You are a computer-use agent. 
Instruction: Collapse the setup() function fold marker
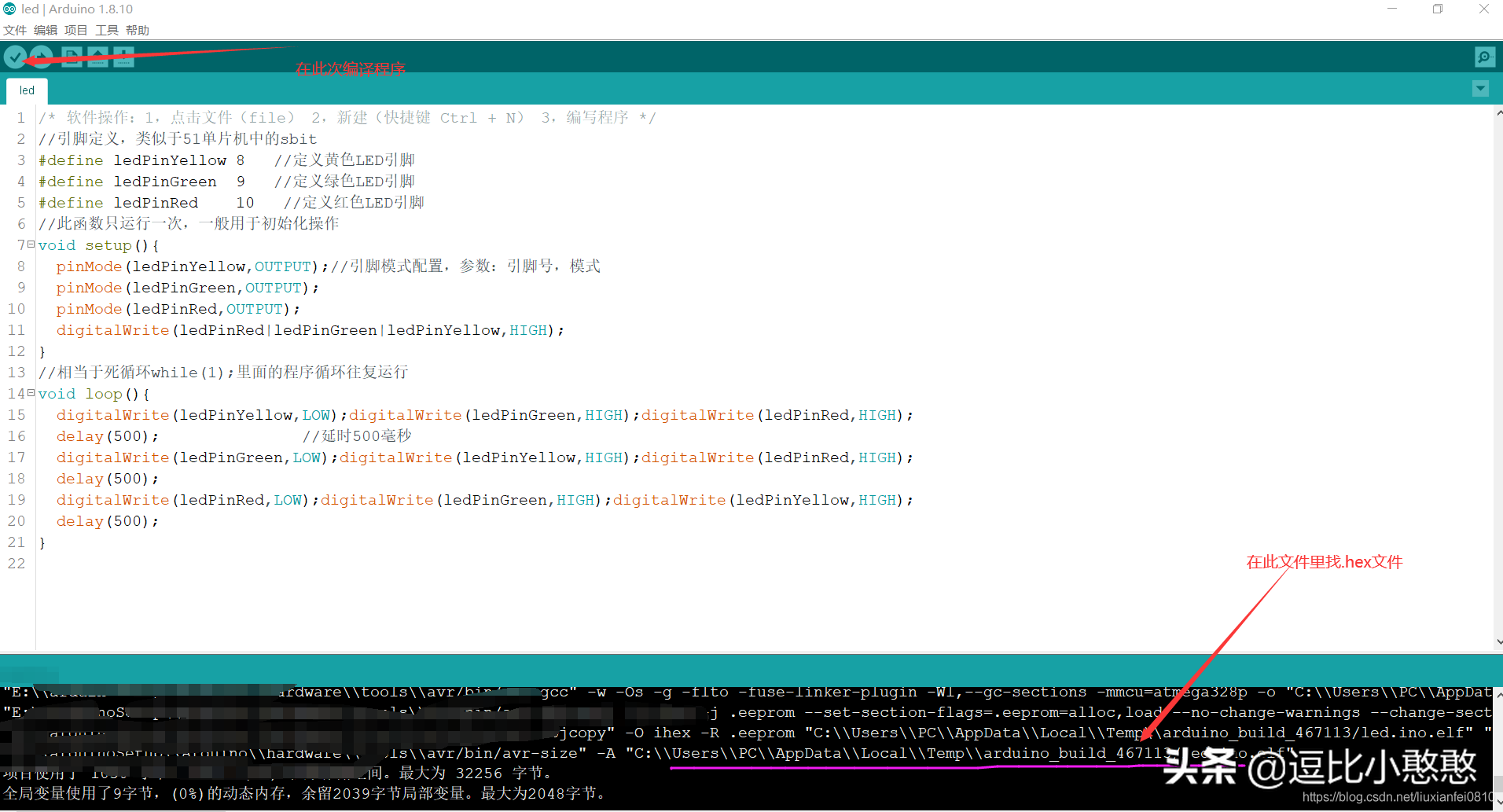[29, 244]
